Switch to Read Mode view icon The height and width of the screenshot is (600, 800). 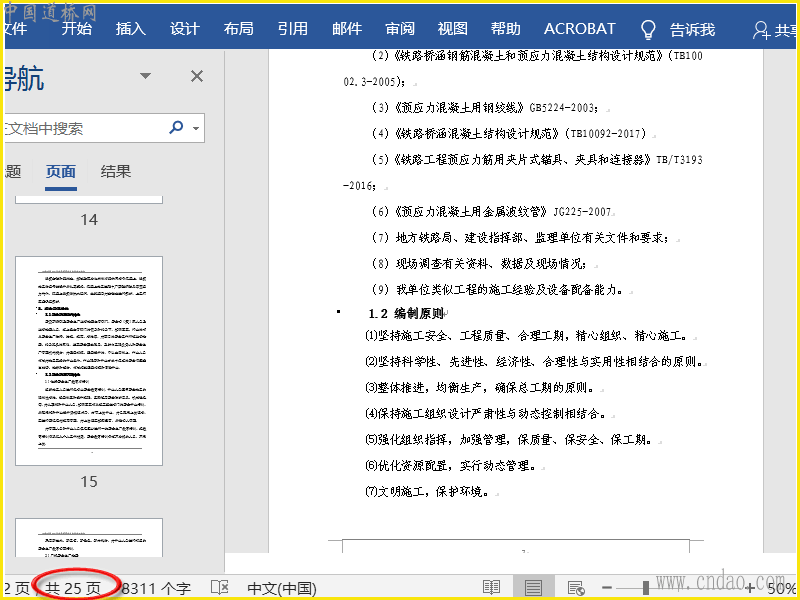click(491, 588)
